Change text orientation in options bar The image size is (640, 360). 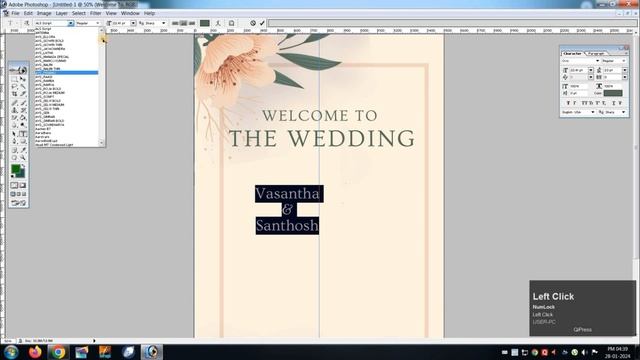point(27,23)
